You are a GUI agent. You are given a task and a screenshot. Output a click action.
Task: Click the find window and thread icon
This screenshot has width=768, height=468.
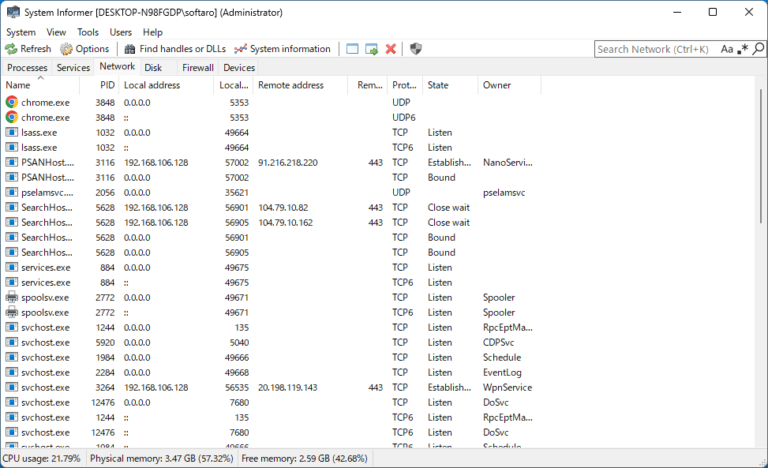click(x=372, y=49)
